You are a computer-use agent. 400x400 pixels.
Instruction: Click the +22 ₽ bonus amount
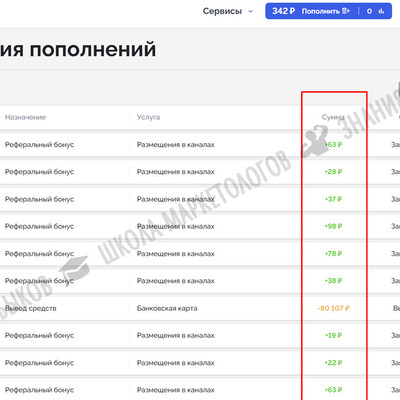pyautogui.click(x=333, y=363)
